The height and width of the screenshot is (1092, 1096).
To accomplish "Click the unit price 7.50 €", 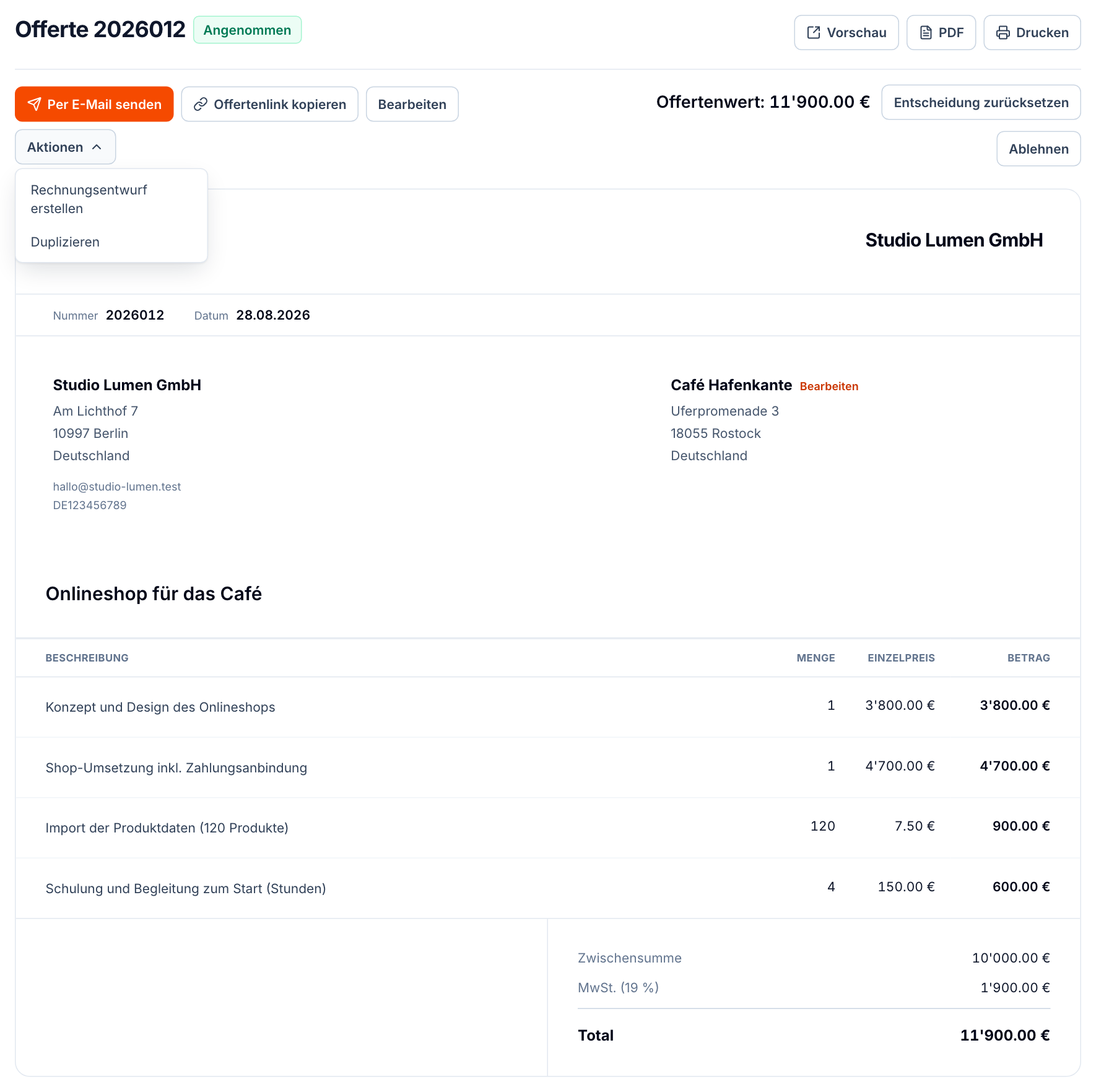I will (x=915, y=826).
